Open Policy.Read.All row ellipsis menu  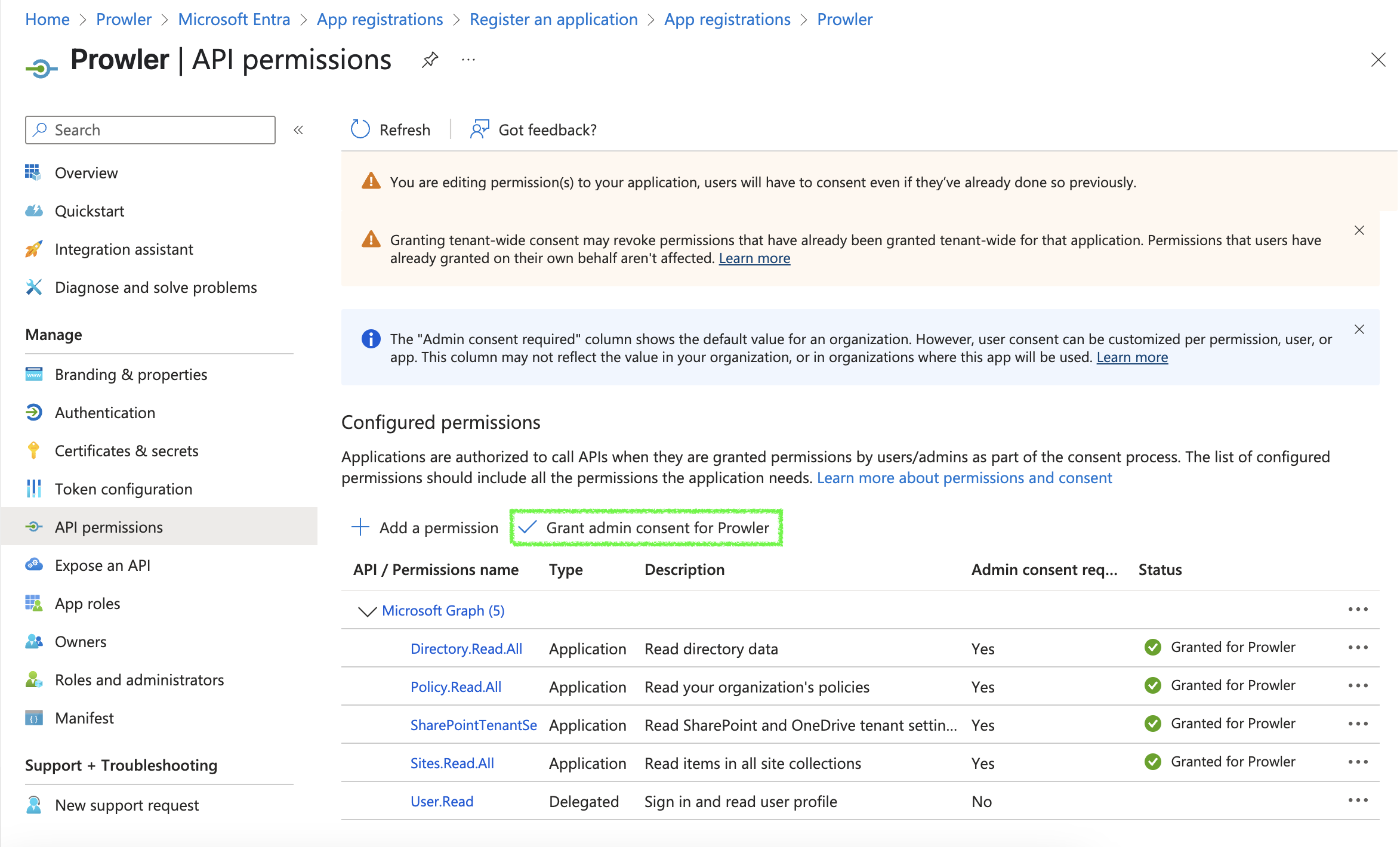[x=1358, y=685]
